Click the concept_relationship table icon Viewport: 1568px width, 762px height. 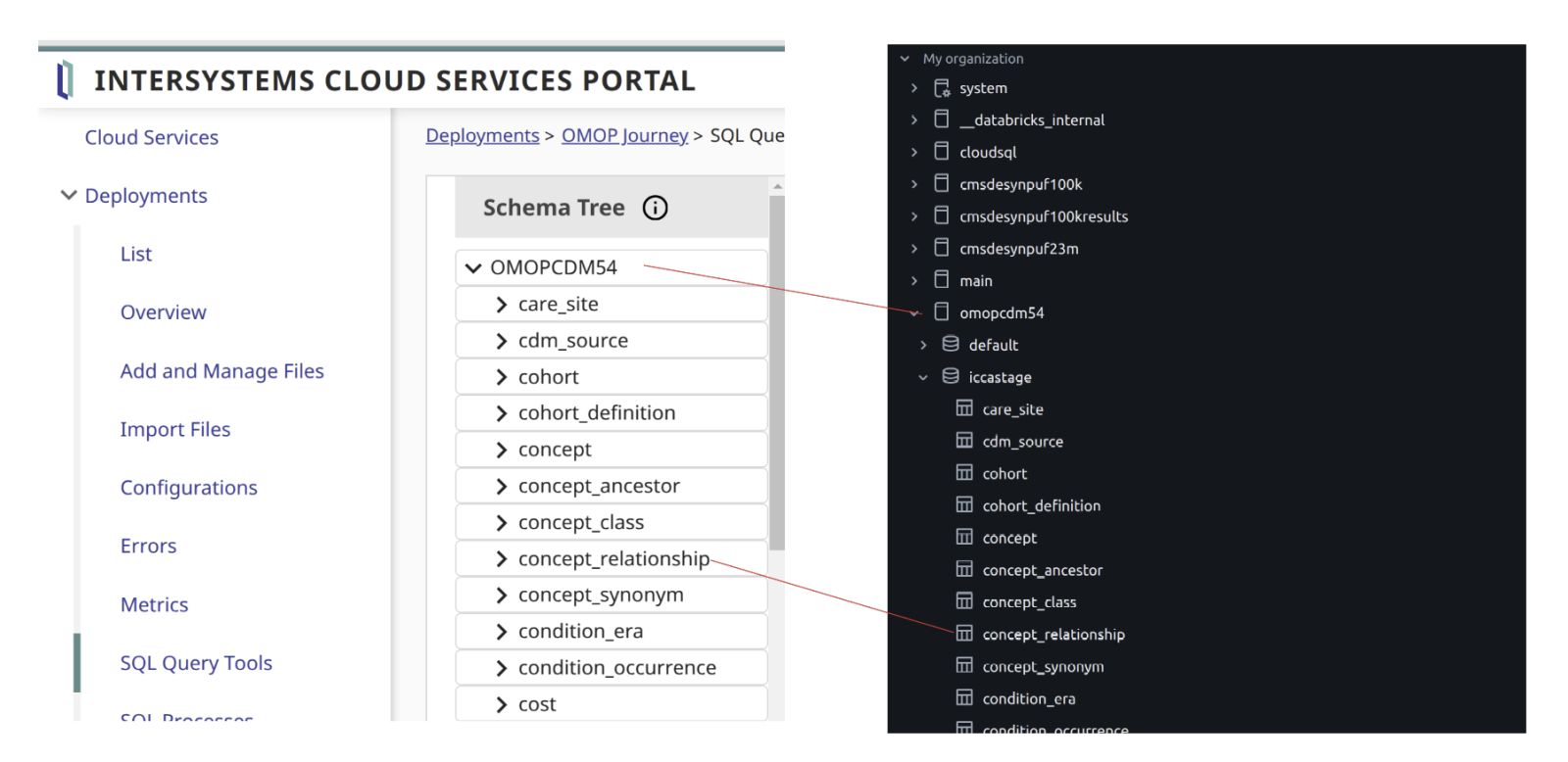(964, 634)
